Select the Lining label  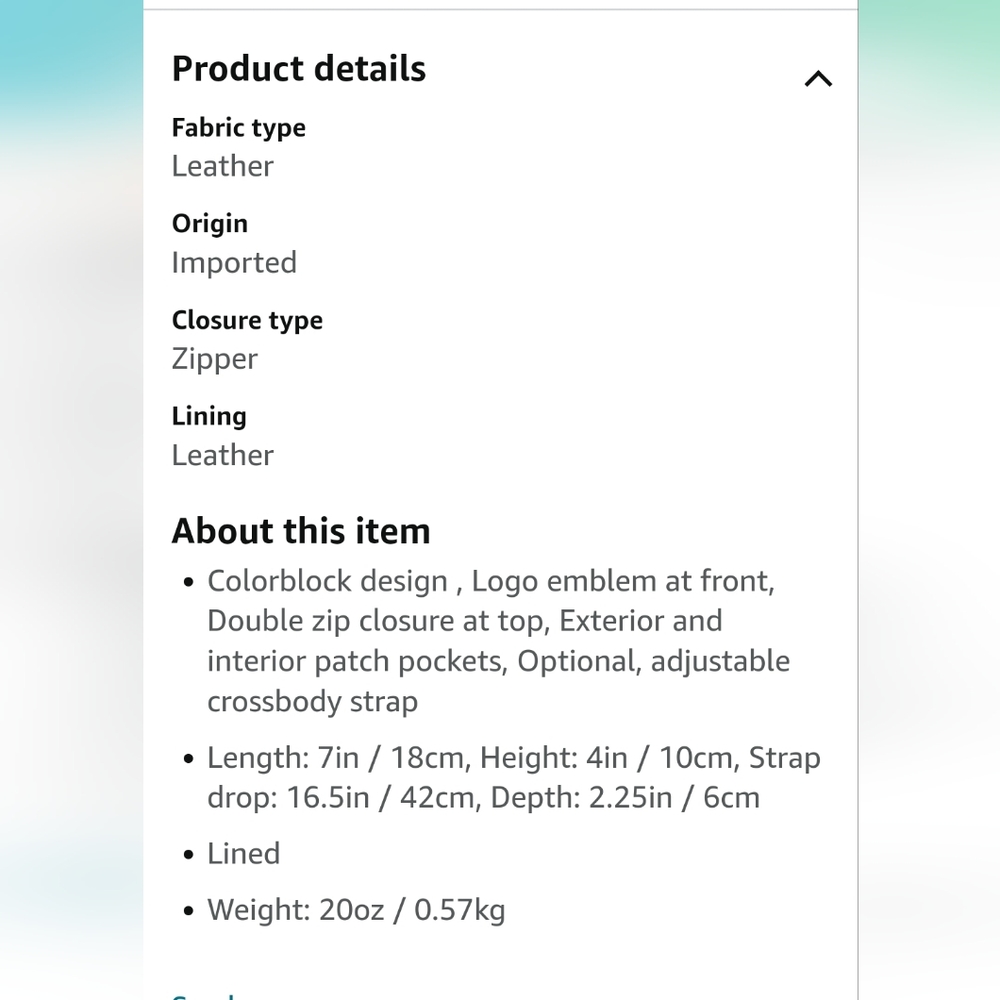pos(209,416)
